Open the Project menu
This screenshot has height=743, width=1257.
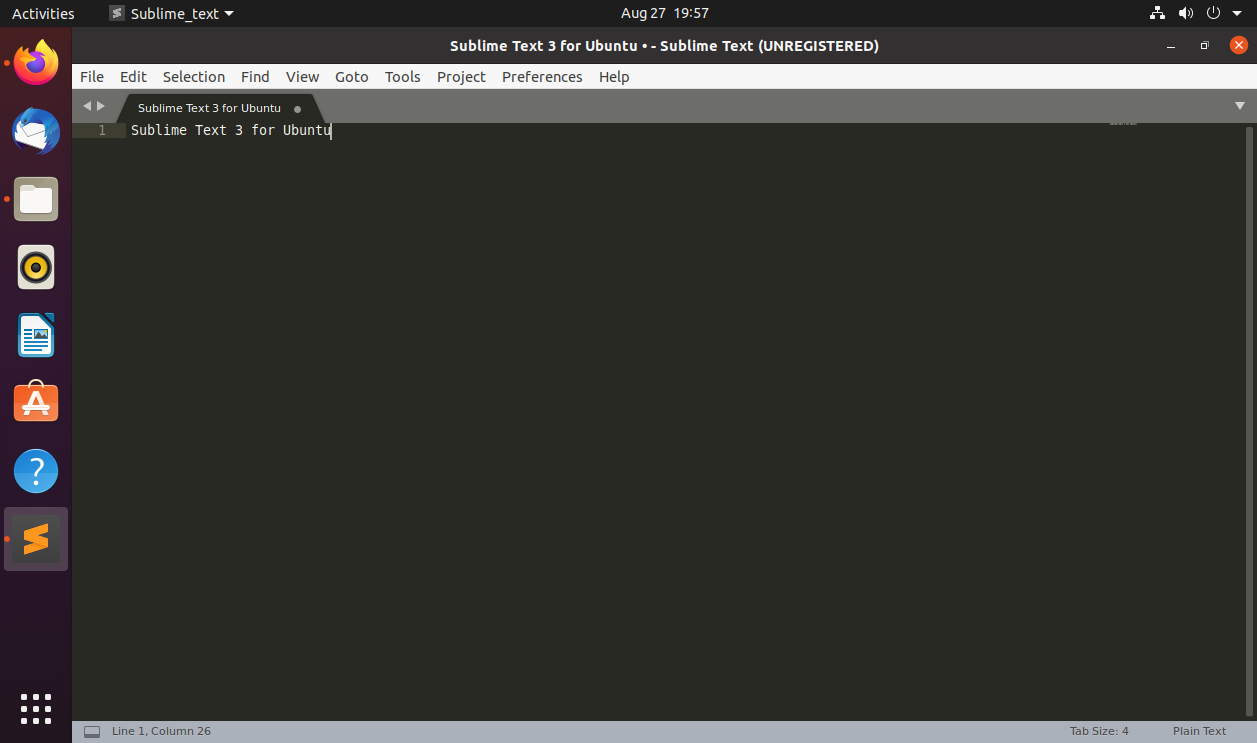461,77
